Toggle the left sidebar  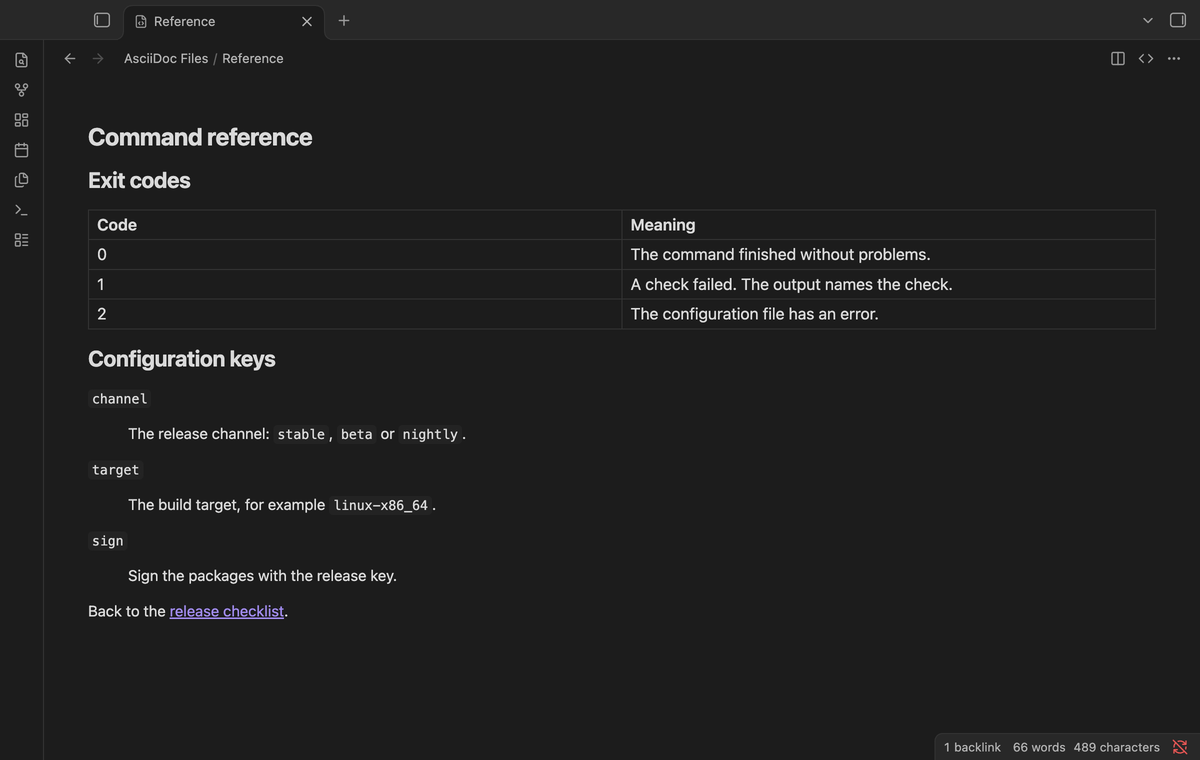point(102,20)
